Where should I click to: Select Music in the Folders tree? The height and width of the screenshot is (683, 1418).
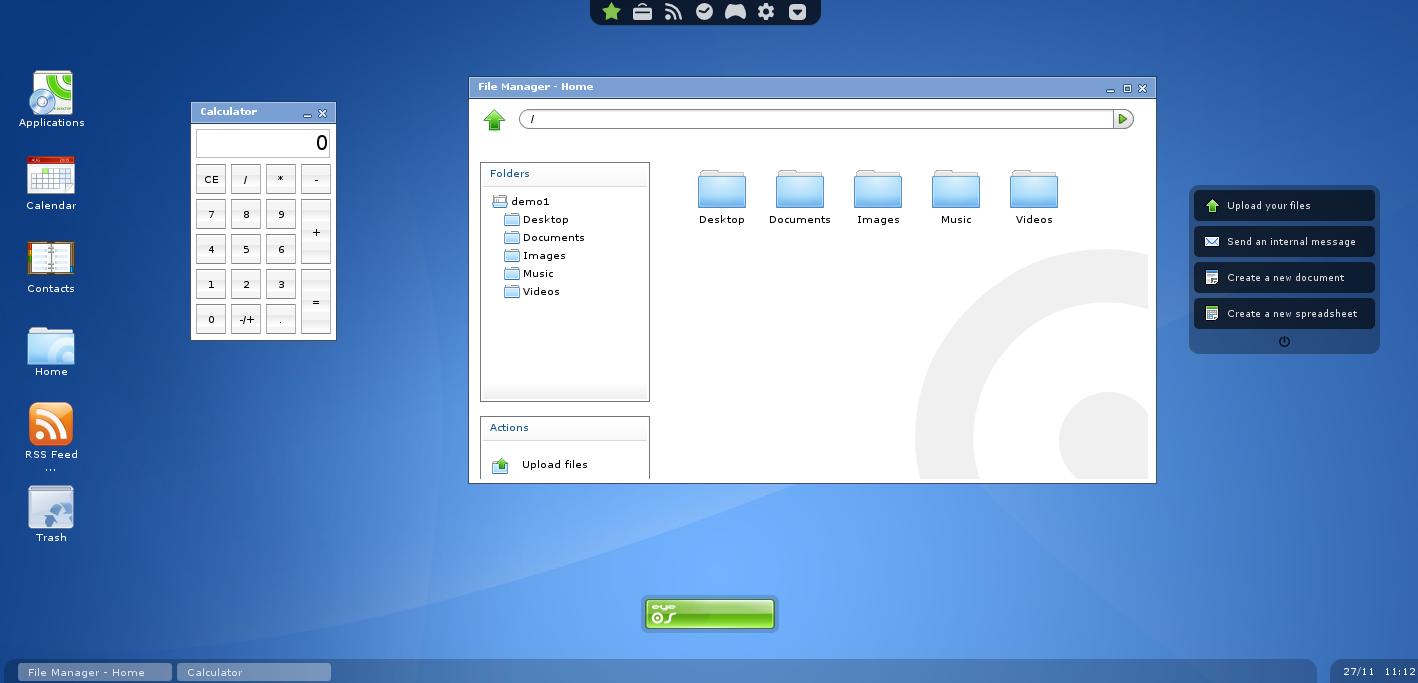pyautogui.click(x=529, y=273)
